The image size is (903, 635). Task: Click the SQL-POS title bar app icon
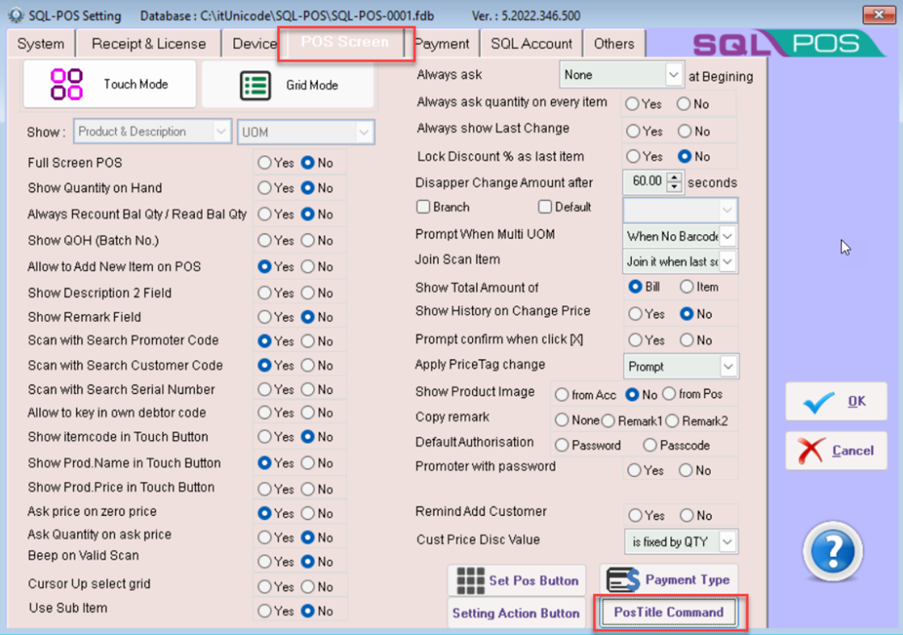pyautogui.click(x=14, y=16)
